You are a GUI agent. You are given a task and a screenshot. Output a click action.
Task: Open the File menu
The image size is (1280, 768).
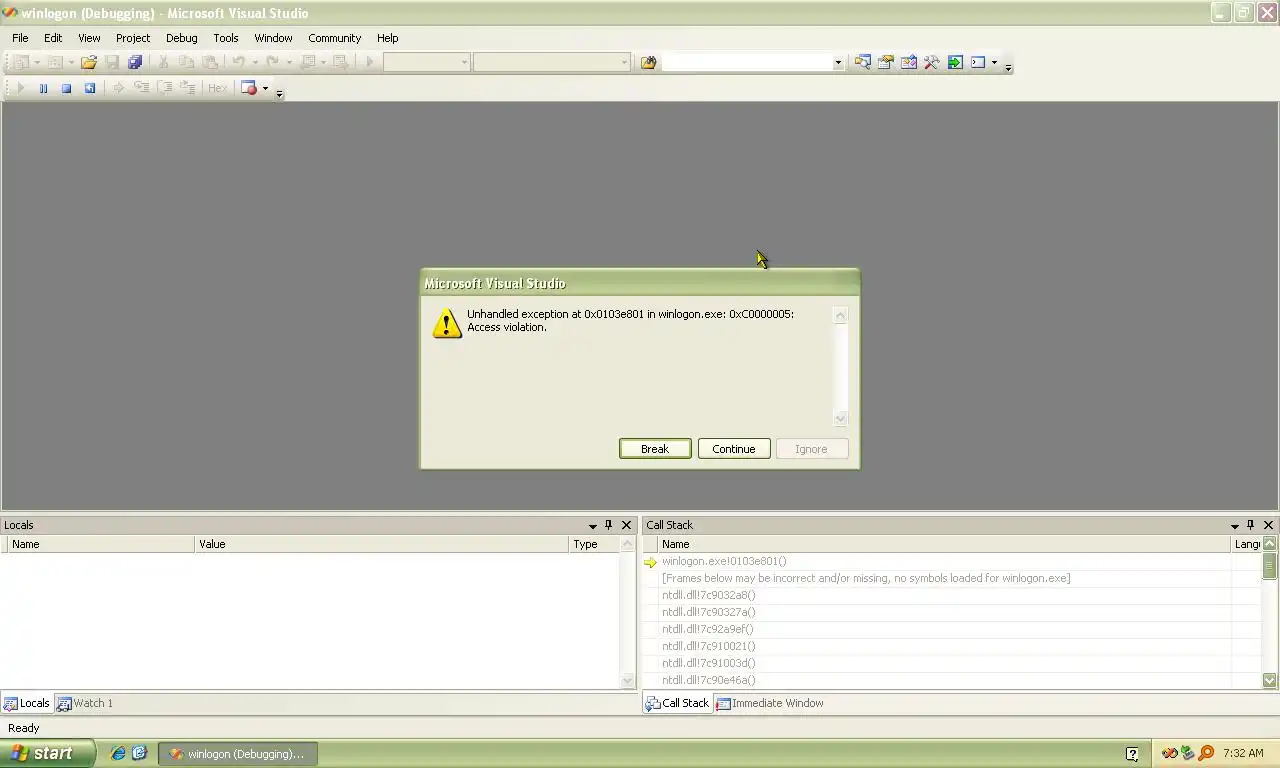tap(20, 38)
